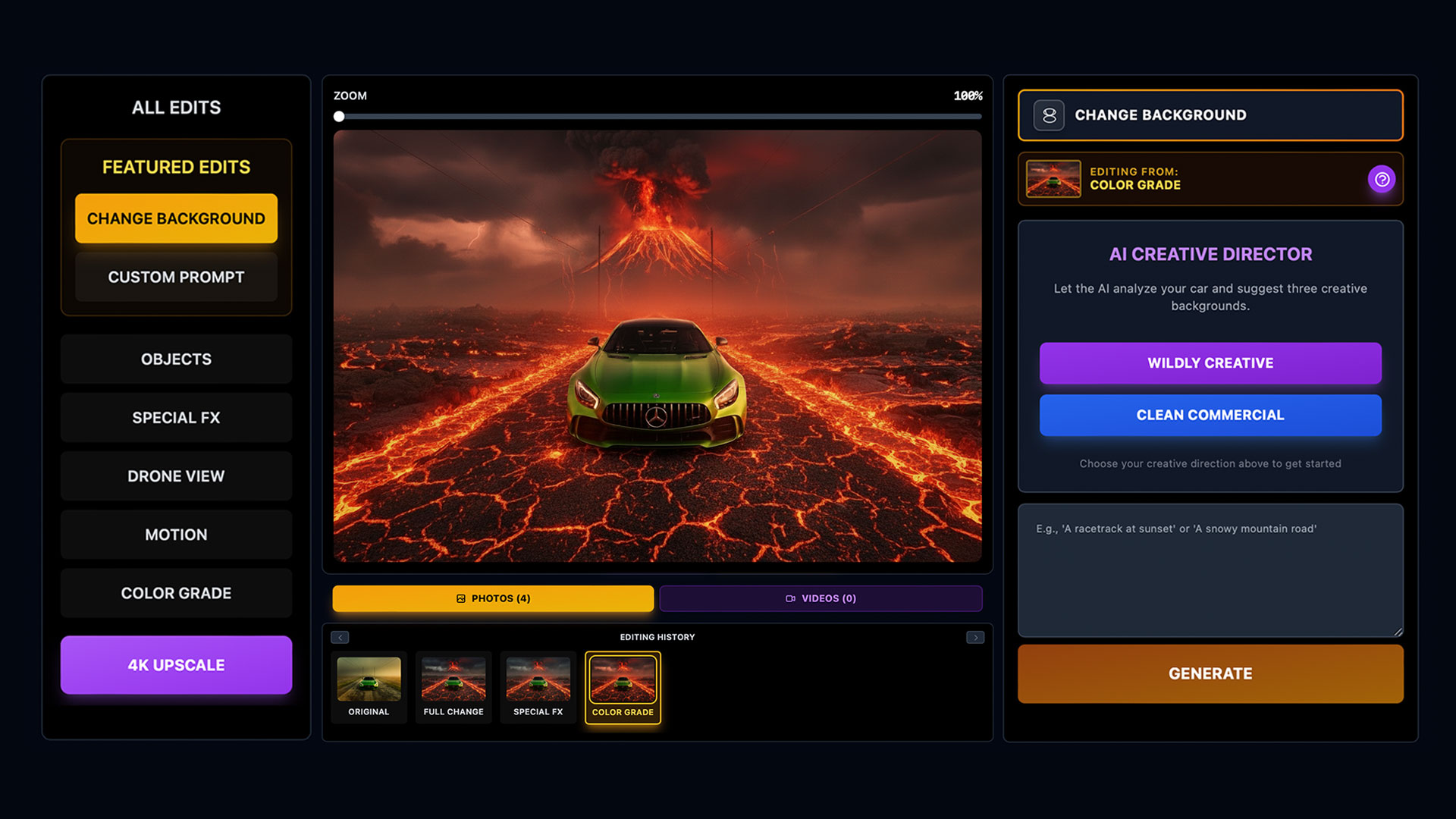Click the photo icon on the Photos tab

pos(461,598)
